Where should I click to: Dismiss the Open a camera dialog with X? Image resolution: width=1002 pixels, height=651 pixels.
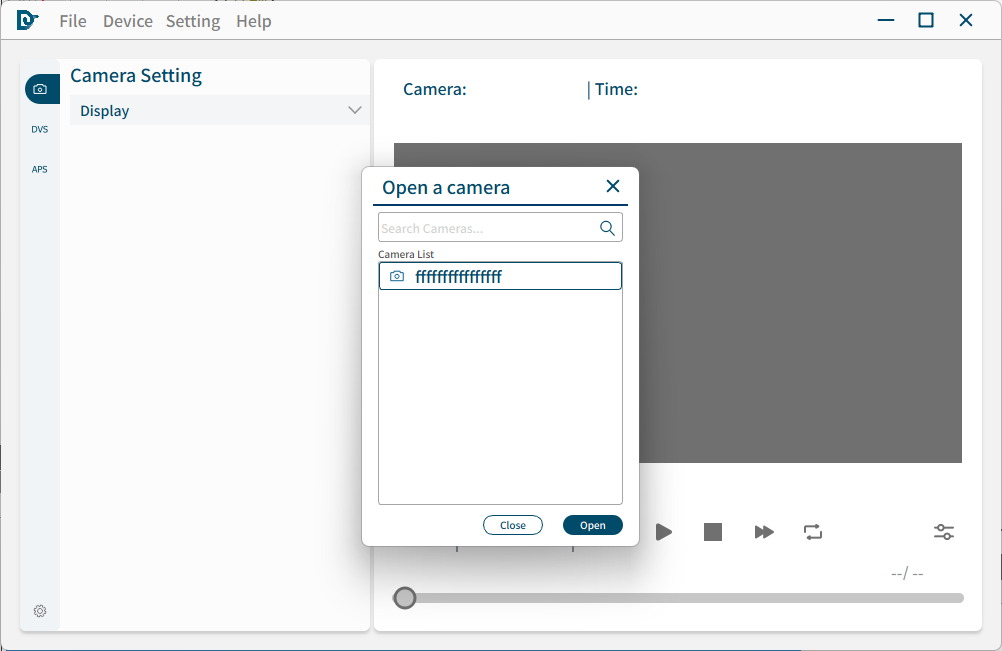[613, 186]
